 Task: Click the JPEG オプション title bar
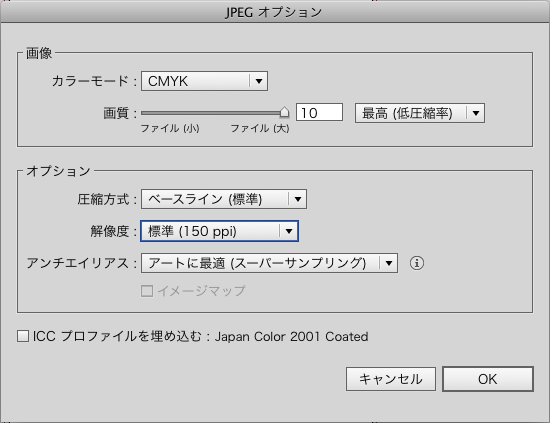point(275,12)
